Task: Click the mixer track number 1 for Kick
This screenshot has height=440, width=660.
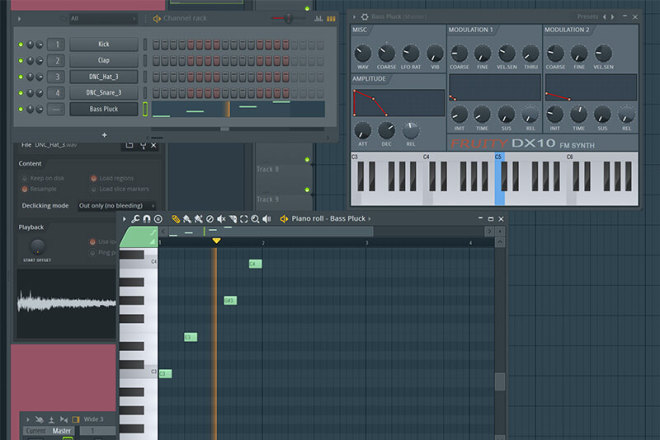Action: tap(56, 44)
